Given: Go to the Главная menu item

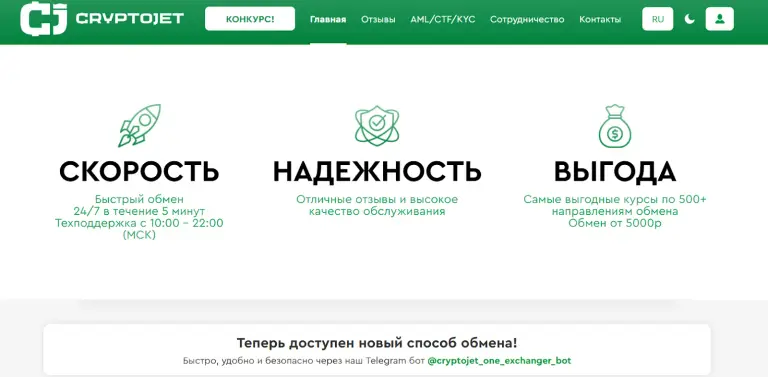Looking at the screenshot, I should tap(328, 20).
